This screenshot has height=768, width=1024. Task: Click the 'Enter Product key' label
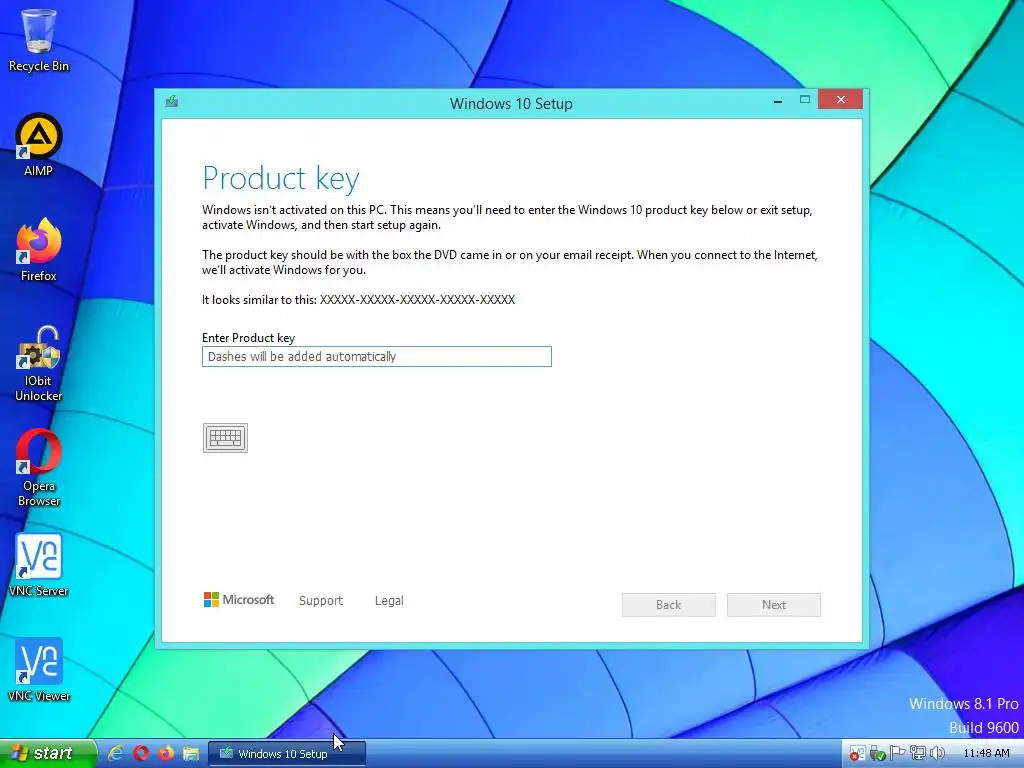[248, 338]
